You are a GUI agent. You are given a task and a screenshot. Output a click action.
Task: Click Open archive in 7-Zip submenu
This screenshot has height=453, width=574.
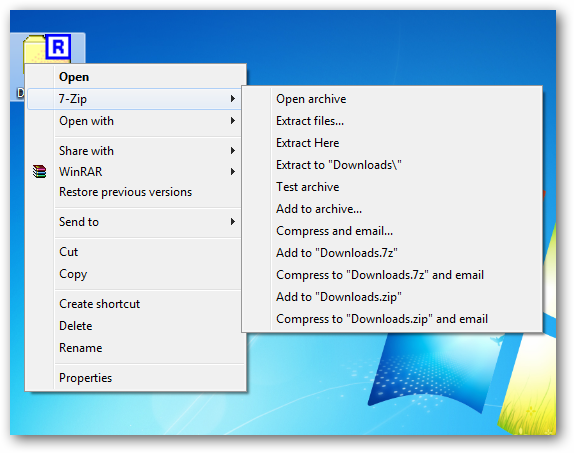(392, 99)
